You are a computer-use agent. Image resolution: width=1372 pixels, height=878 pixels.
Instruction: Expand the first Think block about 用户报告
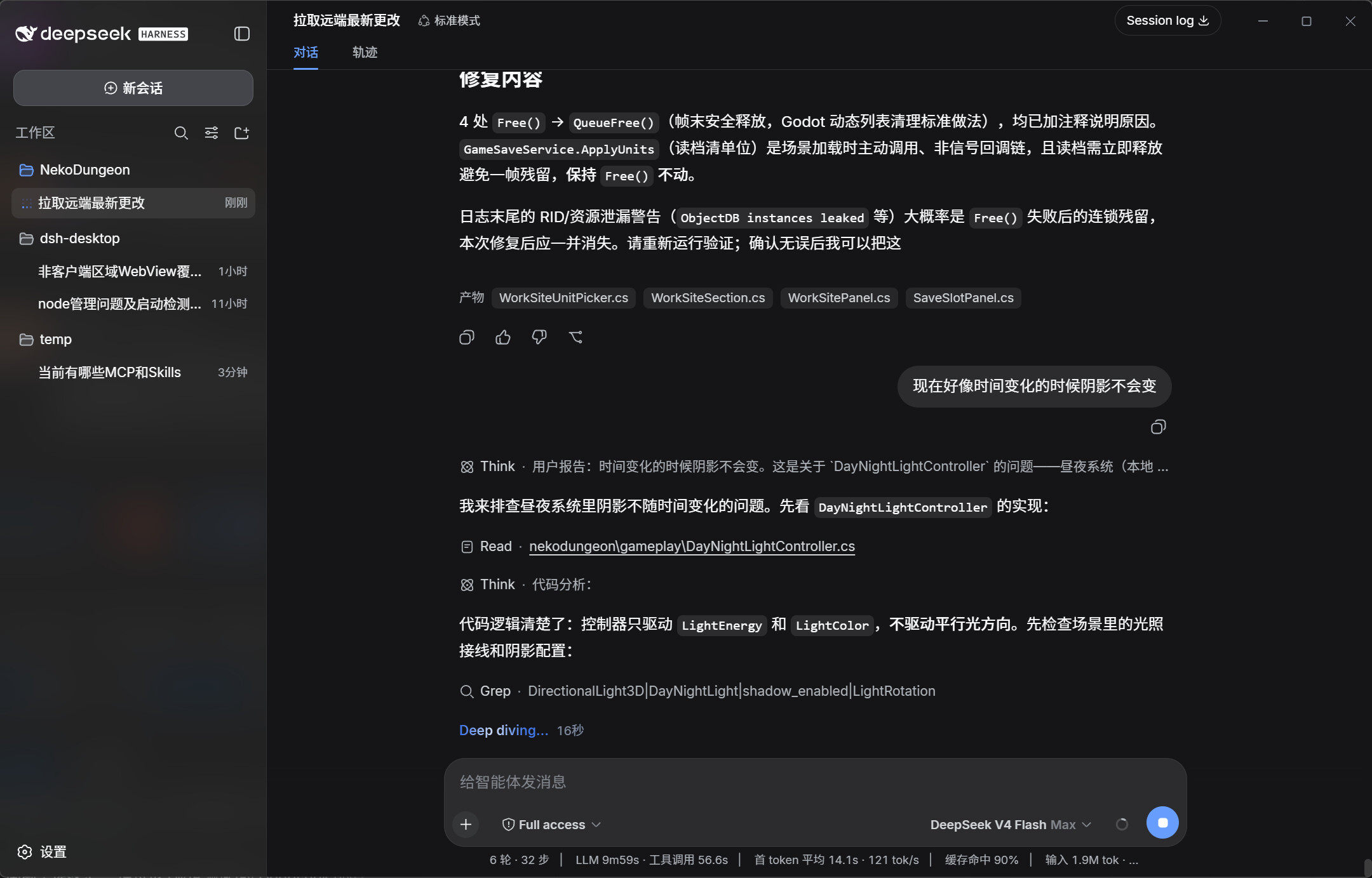pos(814,467)
